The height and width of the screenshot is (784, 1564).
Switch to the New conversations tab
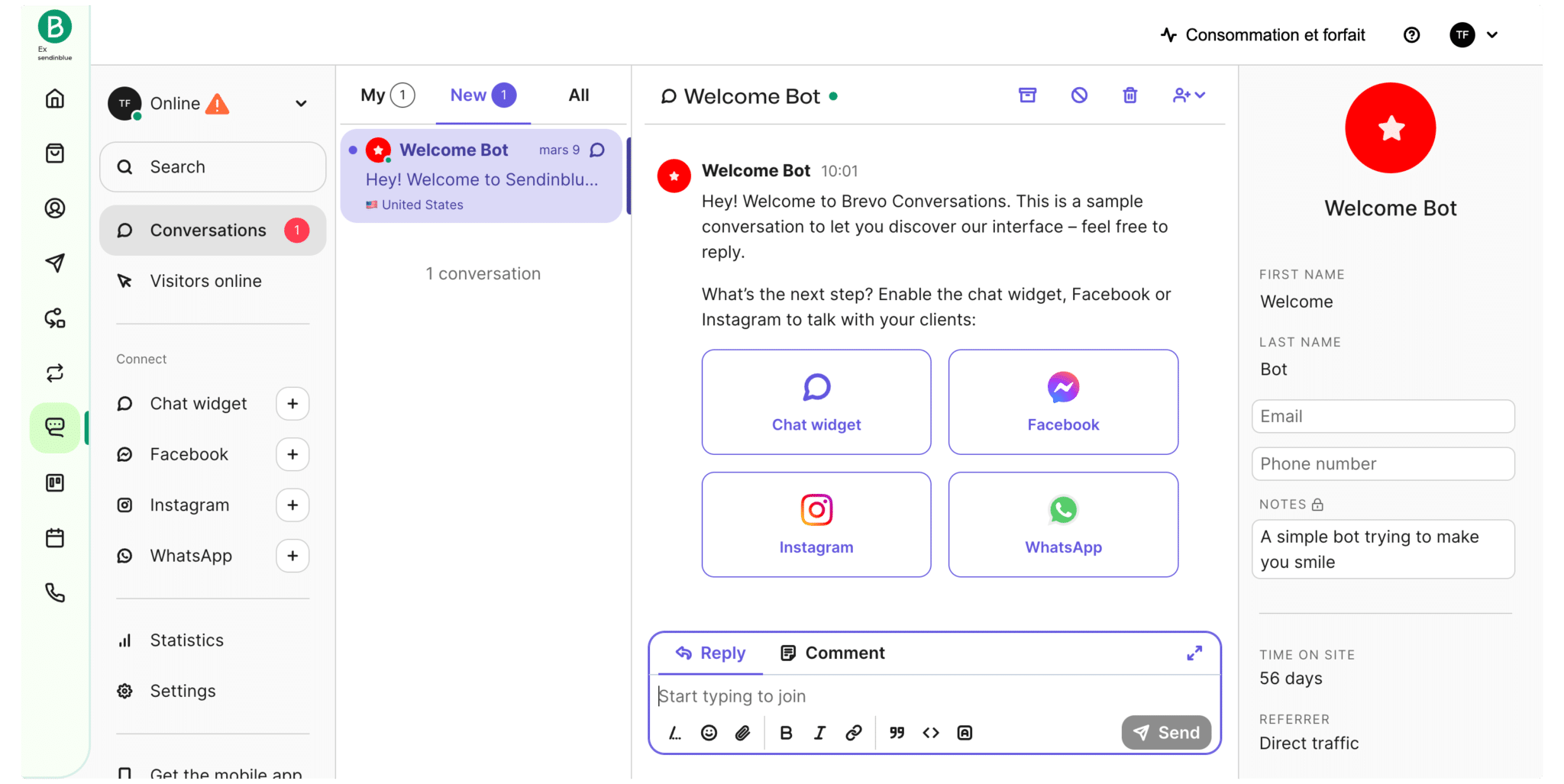[483, 95]
